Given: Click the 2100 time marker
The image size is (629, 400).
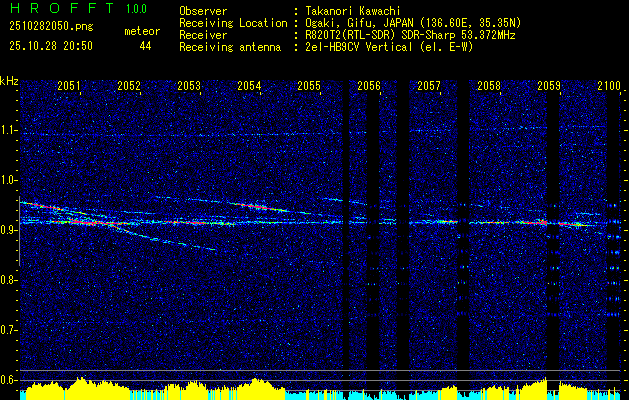Looking at the screenshot, I should [609, 85].
